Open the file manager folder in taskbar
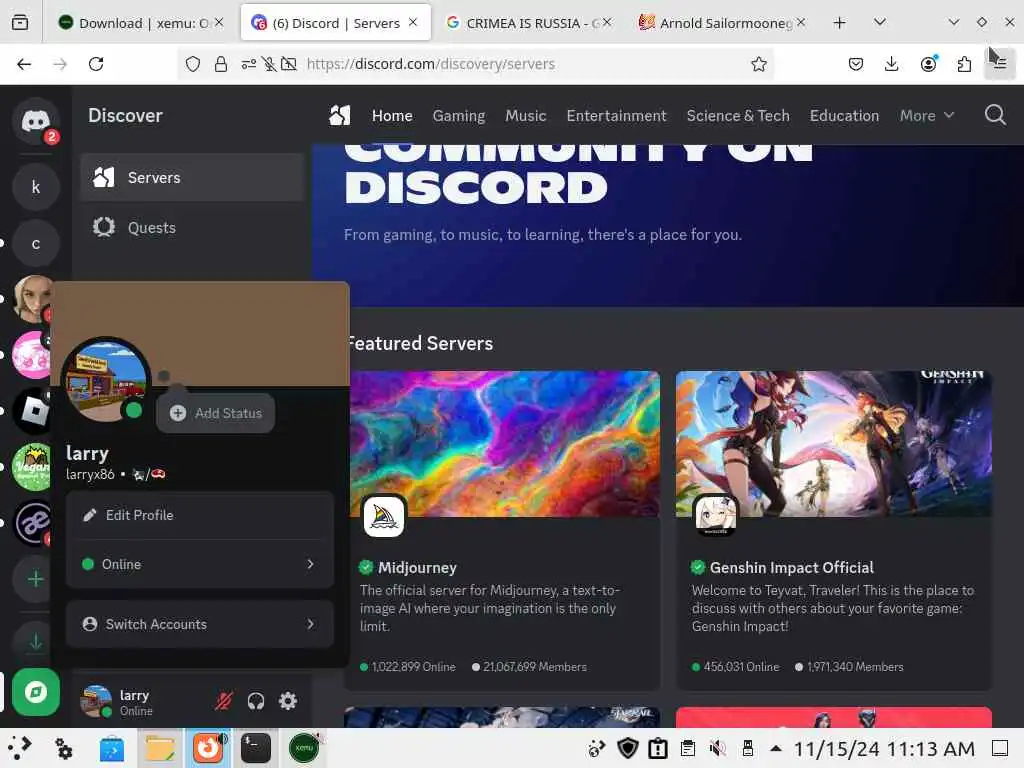 click(159, 748)
